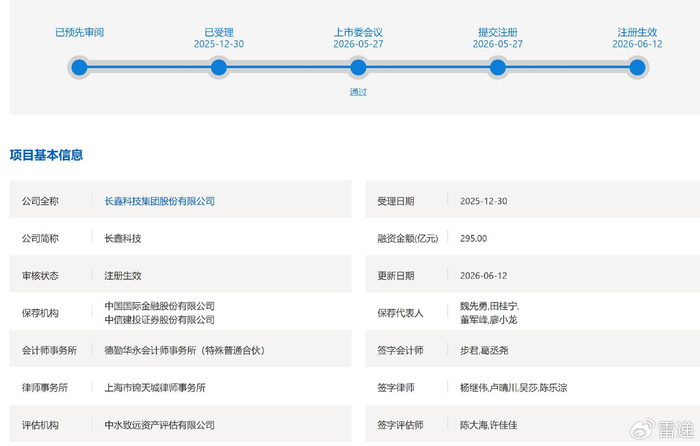Click the 德勤华永会计师事务所 value
This screenshot has height=446, width=700.
(185, 350)
